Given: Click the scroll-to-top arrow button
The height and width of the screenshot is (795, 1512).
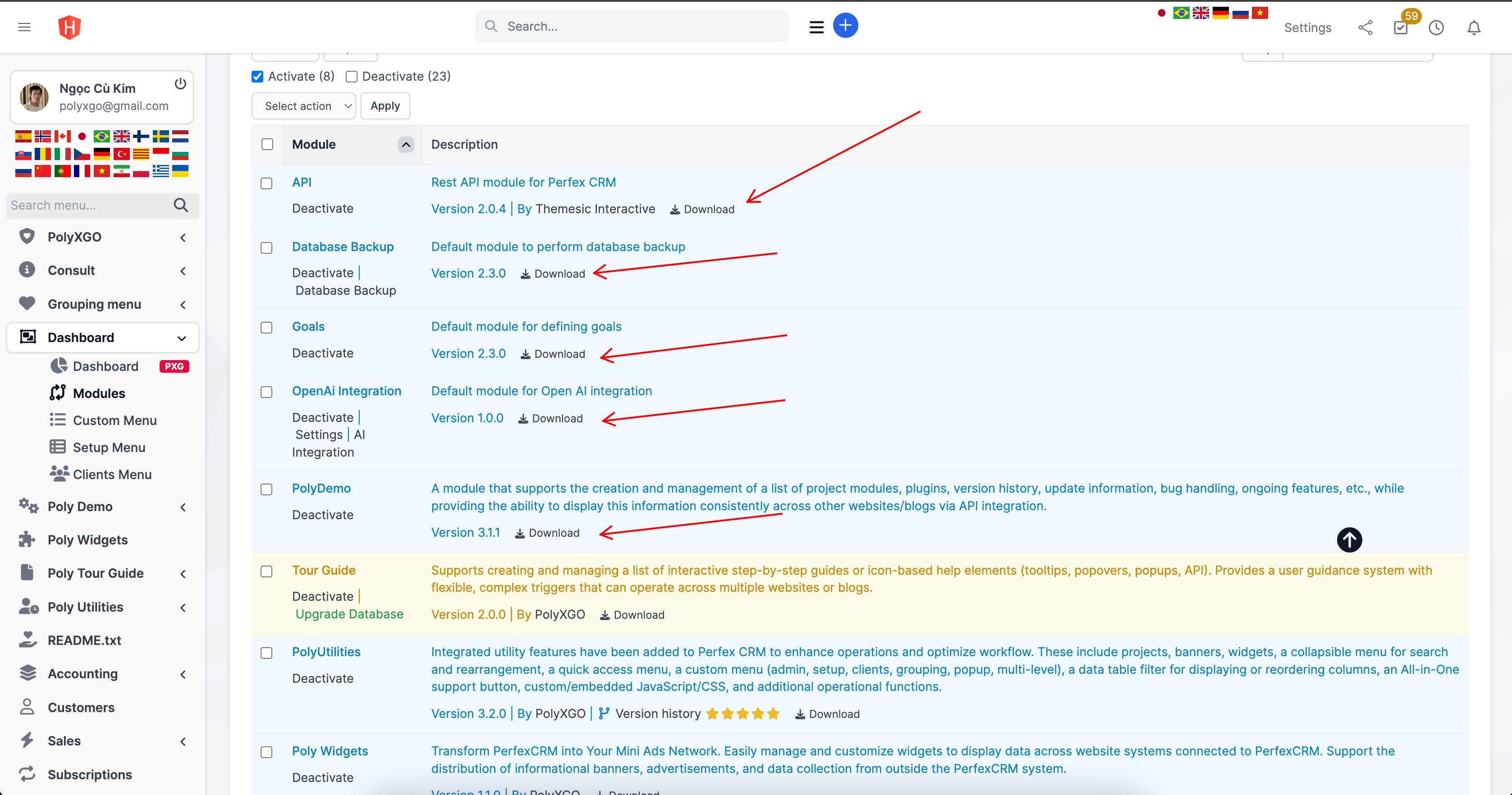Looking at the screenshot, I should 1349,540.
